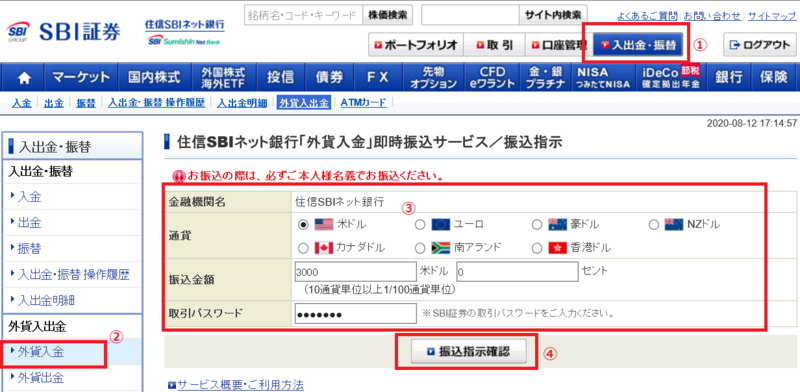Open the 保険 nav tab

773,78
